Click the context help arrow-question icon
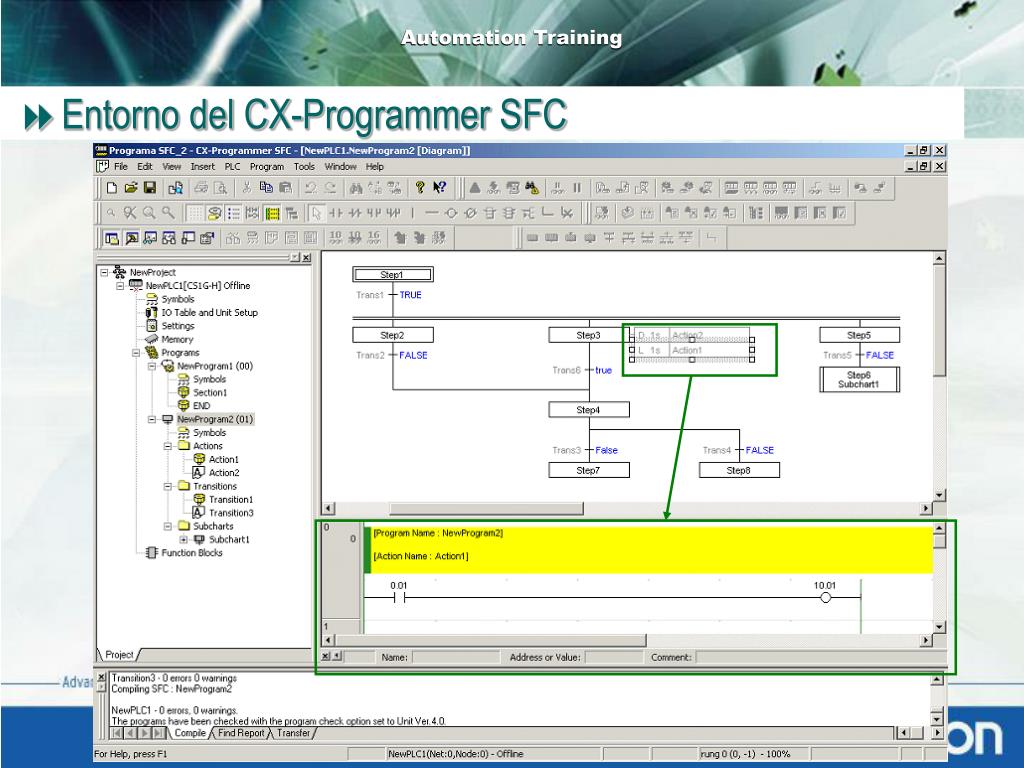Image resolution: width=1024 pixels, height=768 pixels. click(x=440, y=188)
